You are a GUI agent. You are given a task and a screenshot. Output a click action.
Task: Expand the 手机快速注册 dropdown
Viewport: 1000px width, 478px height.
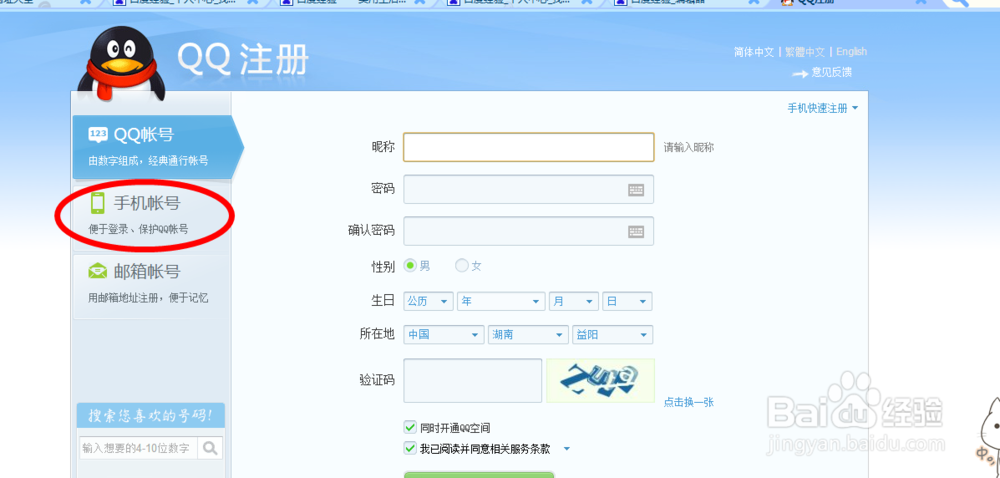[x=823, y=108]
